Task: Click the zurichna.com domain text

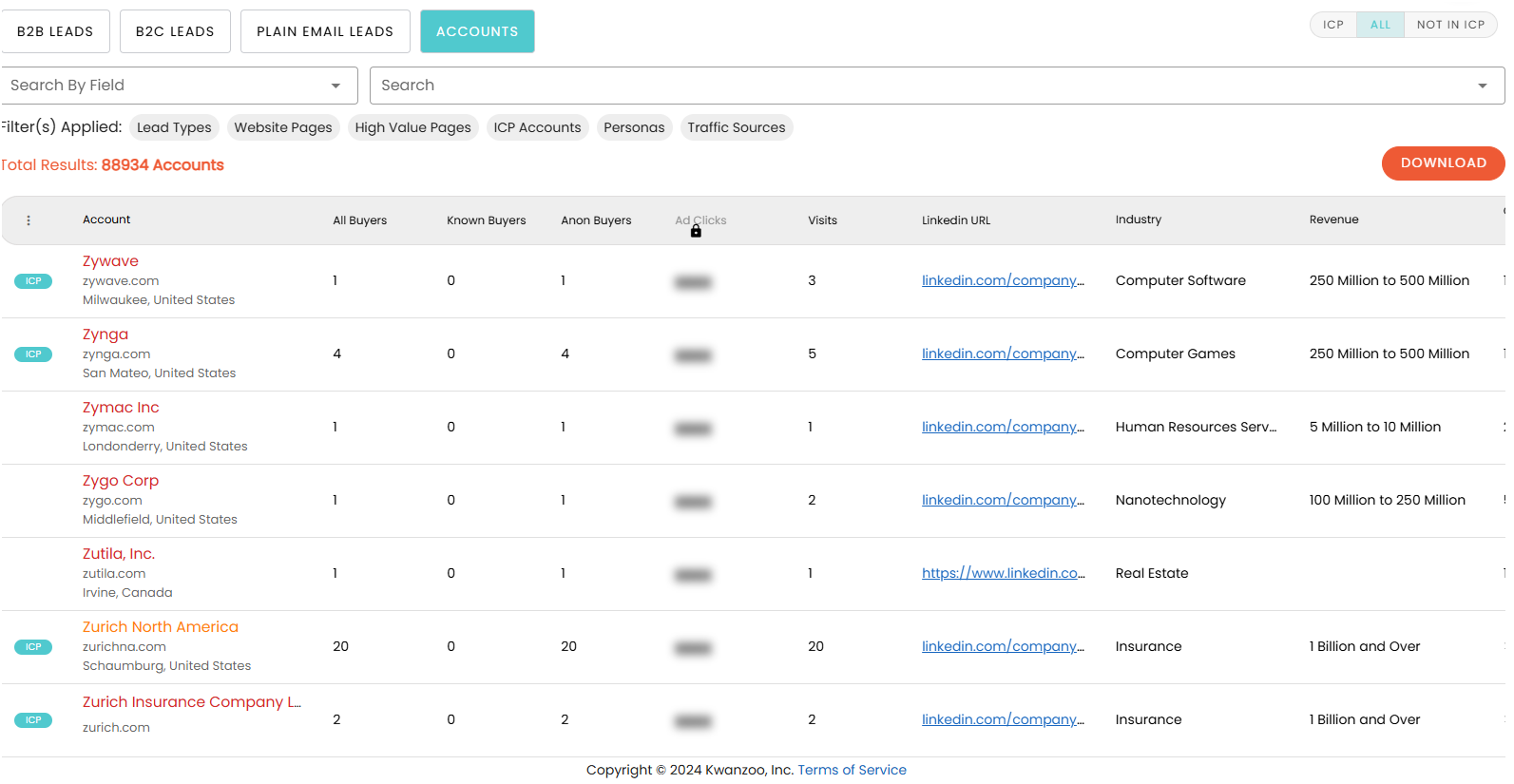Action: 125,647
